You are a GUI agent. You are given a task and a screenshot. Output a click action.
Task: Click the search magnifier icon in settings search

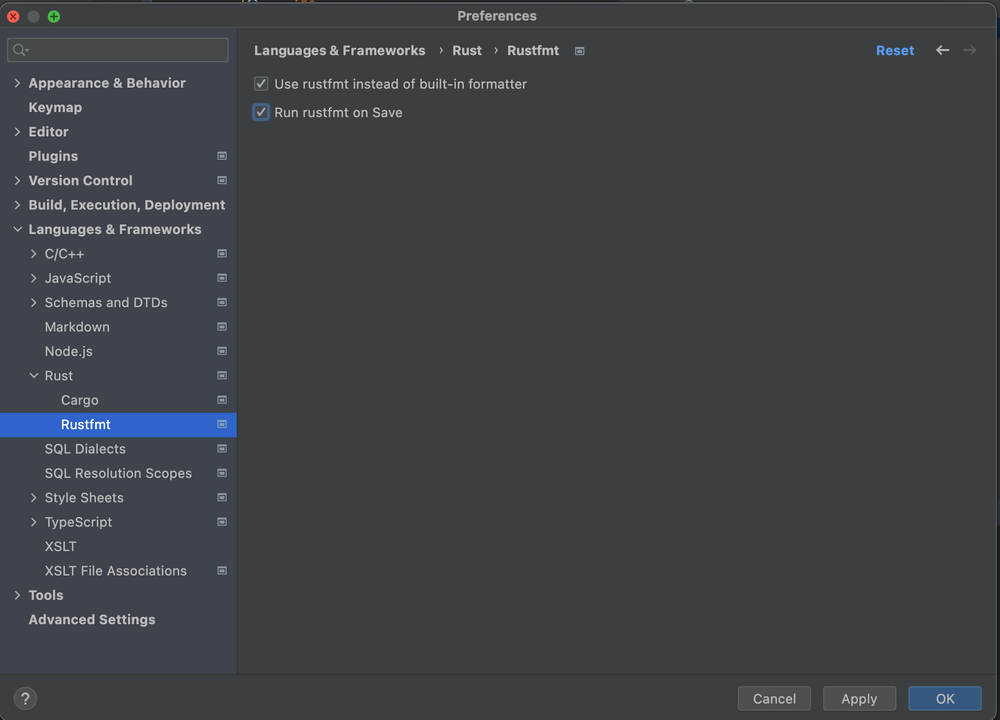[x=20, y=50]
